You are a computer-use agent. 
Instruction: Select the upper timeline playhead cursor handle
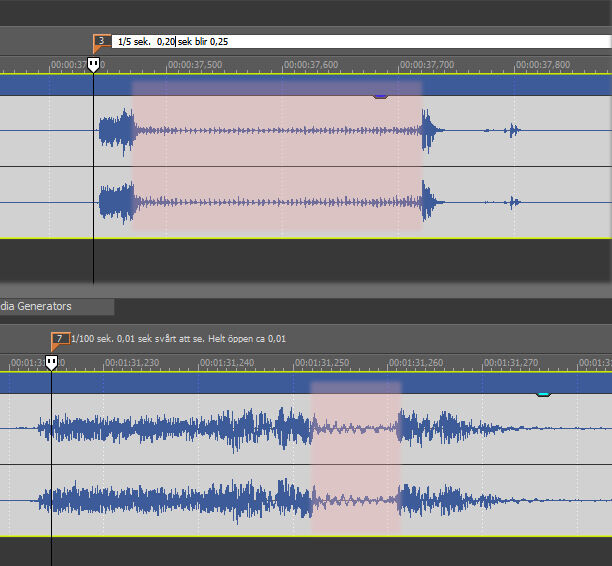pos(93,65)
